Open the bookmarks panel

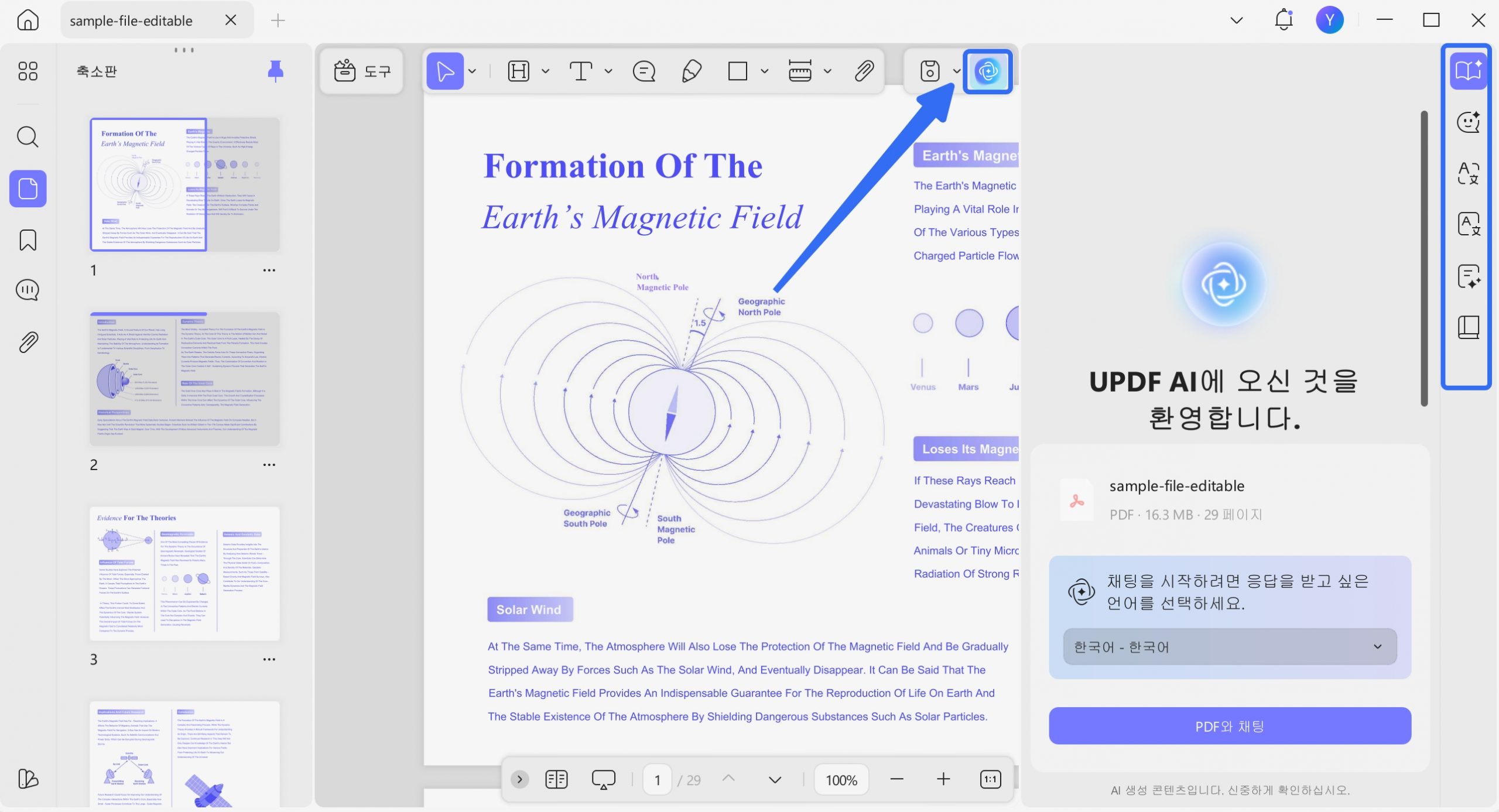[28, 240]
